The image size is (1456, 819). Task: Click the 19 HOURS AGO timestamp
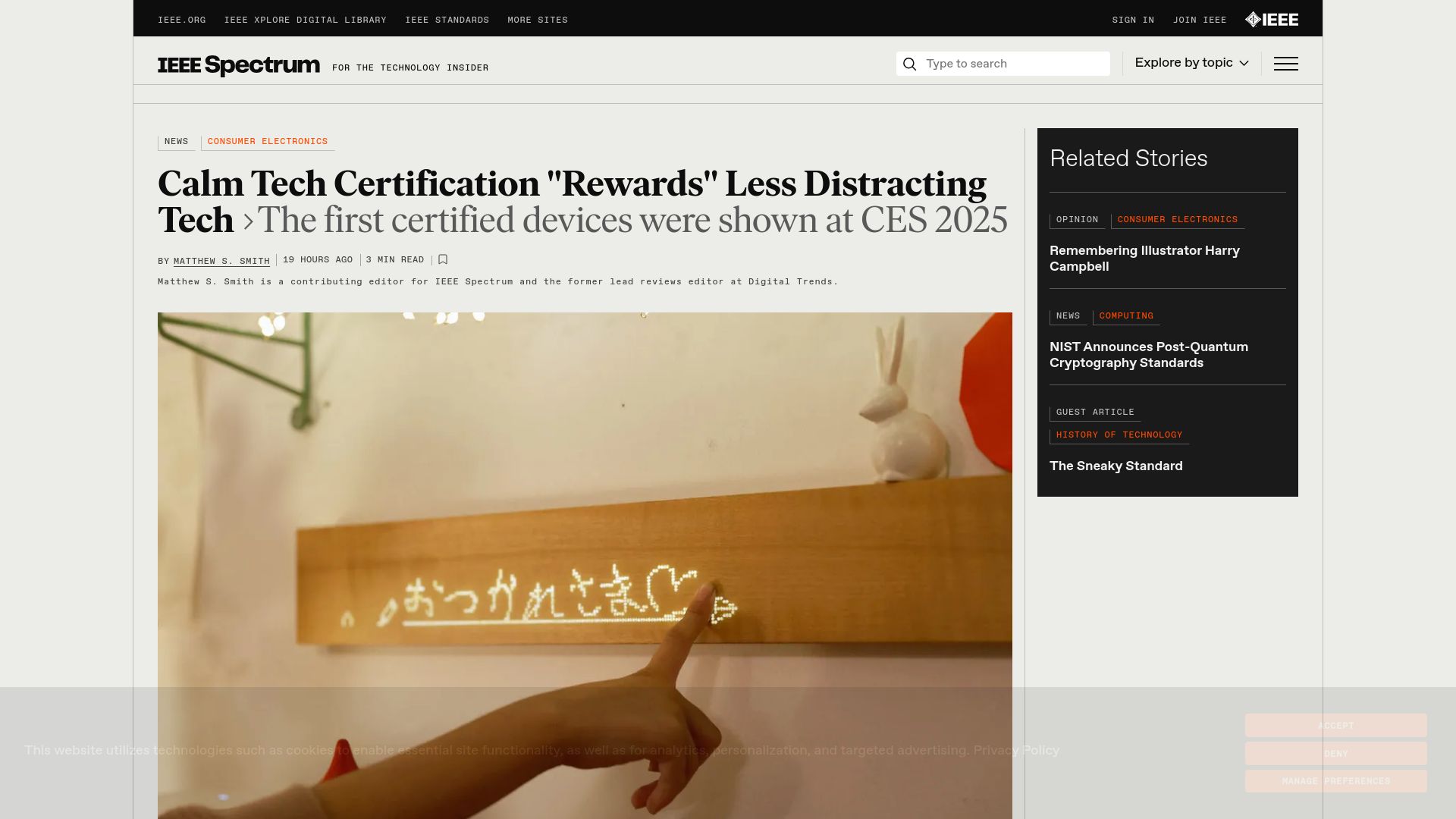pos(318,260)
